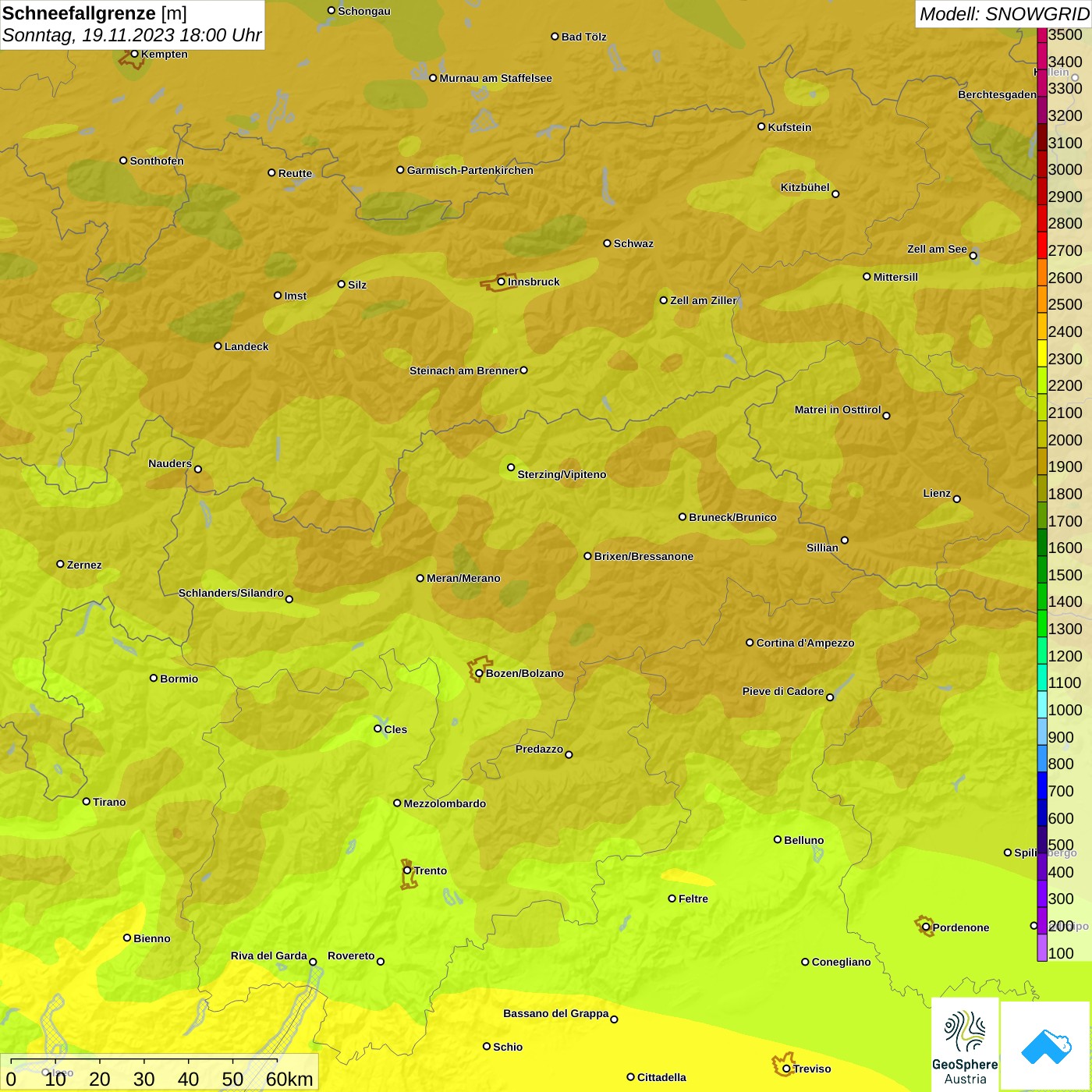
Task: Click the Rovereto location dot
Action: point(381,962)
